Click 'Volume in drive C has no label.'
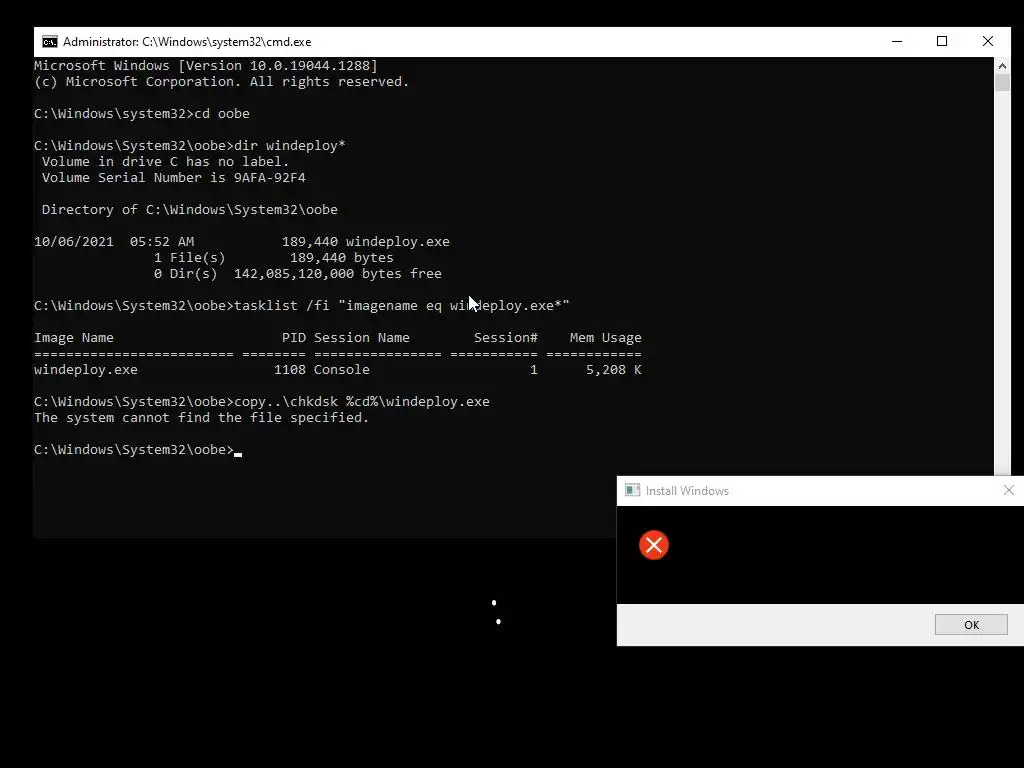1024x768 pixels. coord(165,161)
